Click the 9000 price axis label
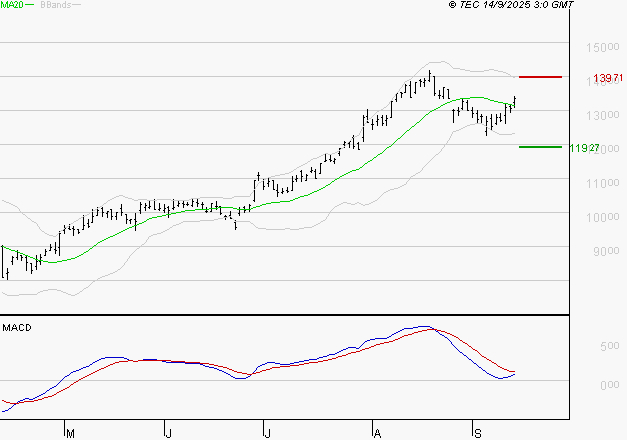Image resolution: width=627 pixels, height=440 pixels. 606,251
